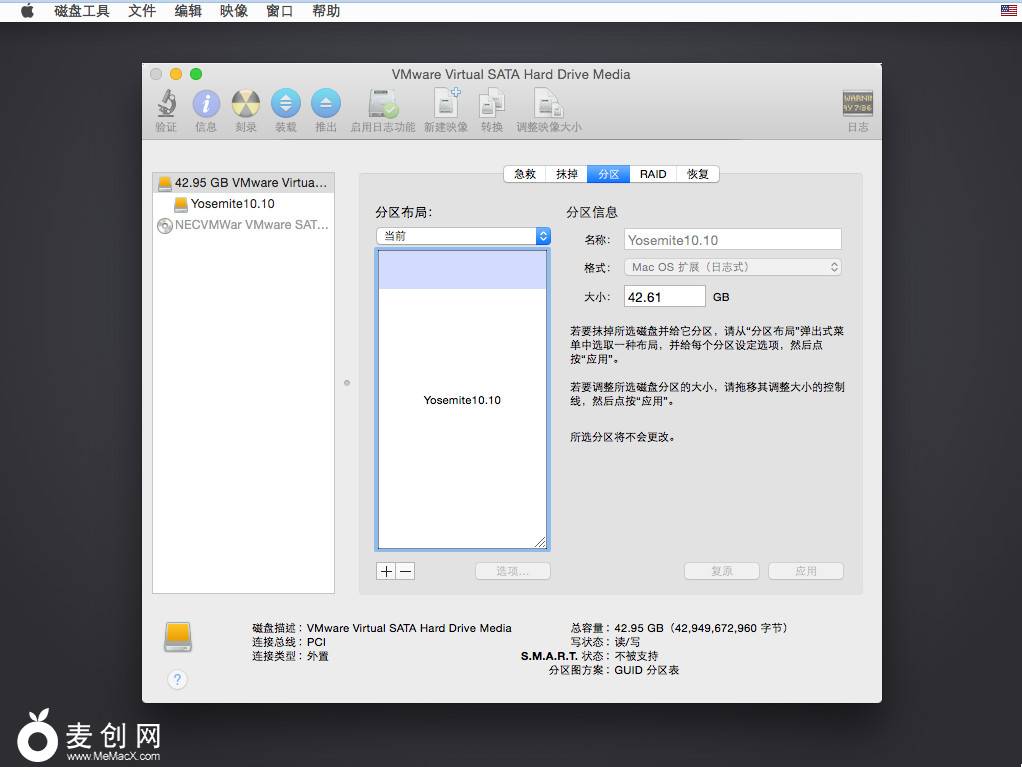Image resolution: width=1022 pixels, height=767 pixels.
Task: Click the 新建映像 (New Image) icon
Action: coord(446,104)
